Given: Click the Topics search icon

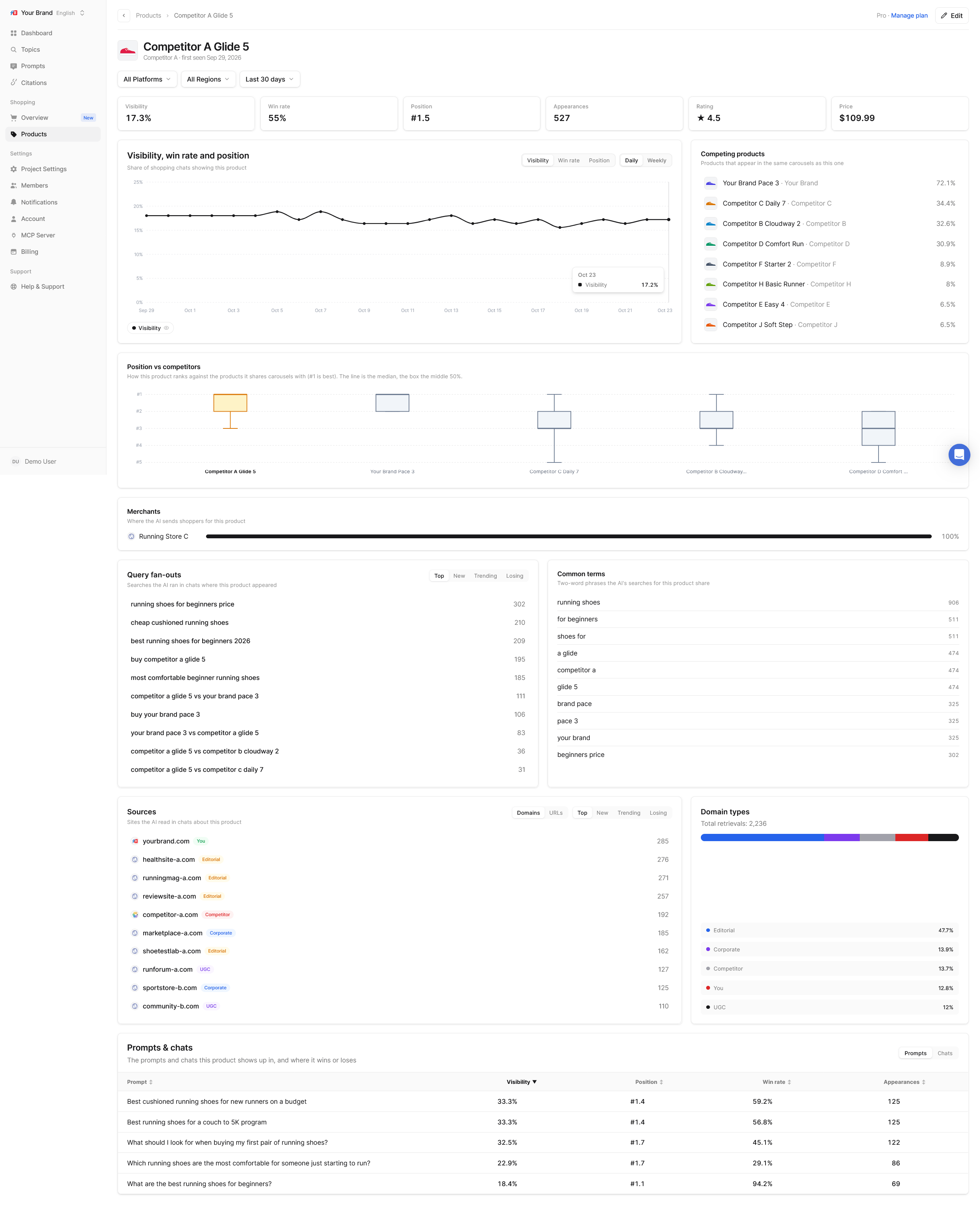Looking at the screenshot, I should [x=13, y=50].
